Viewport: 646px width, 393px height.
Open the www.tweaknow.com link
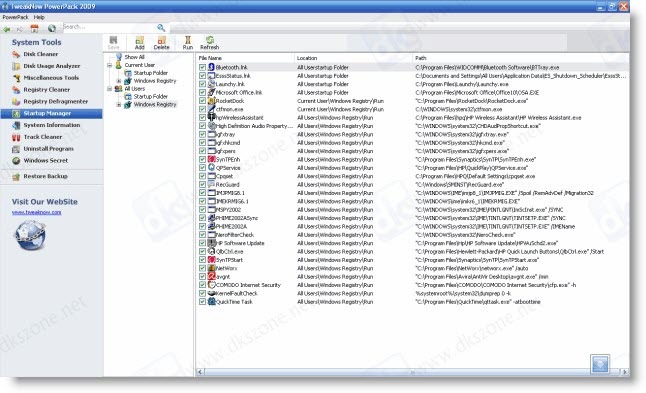coord(36,212)
